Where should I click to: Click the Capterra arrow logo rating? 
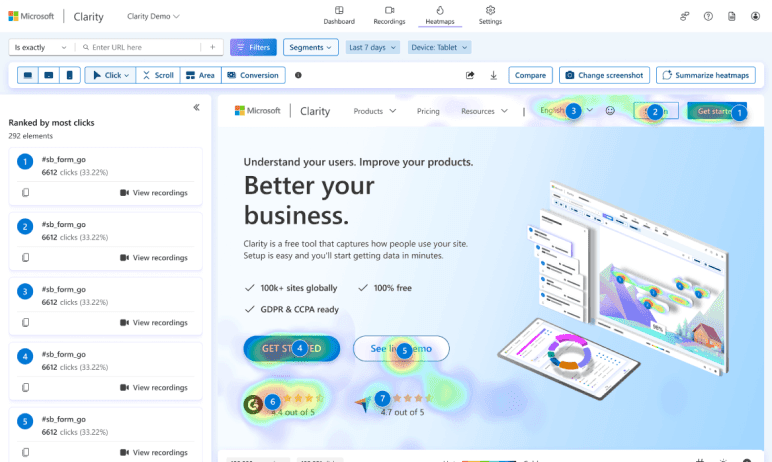(x=363, y=404)
